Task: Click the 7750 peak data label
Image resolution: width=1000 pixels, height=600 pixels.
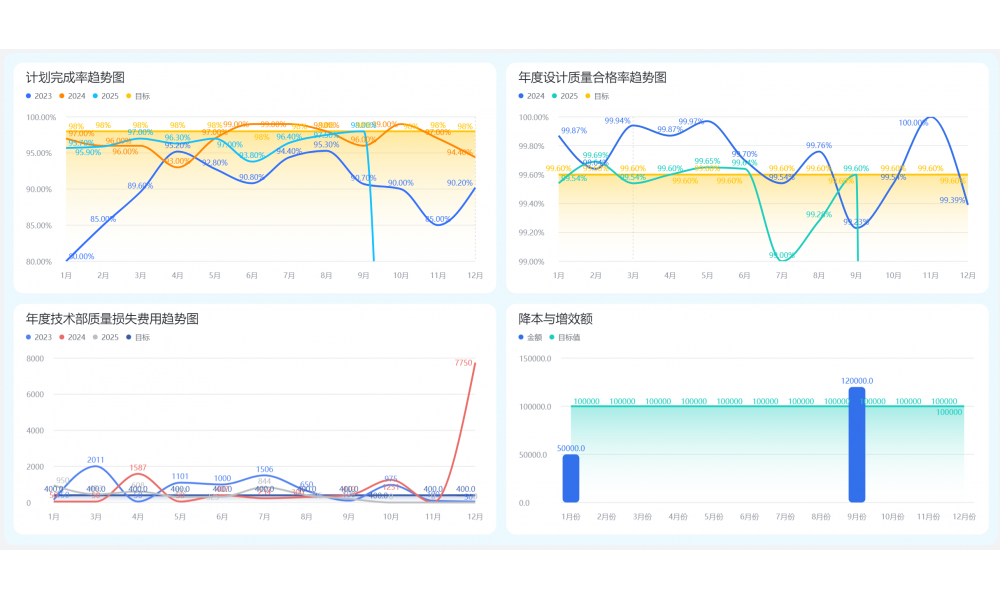Action: (463, 363)
